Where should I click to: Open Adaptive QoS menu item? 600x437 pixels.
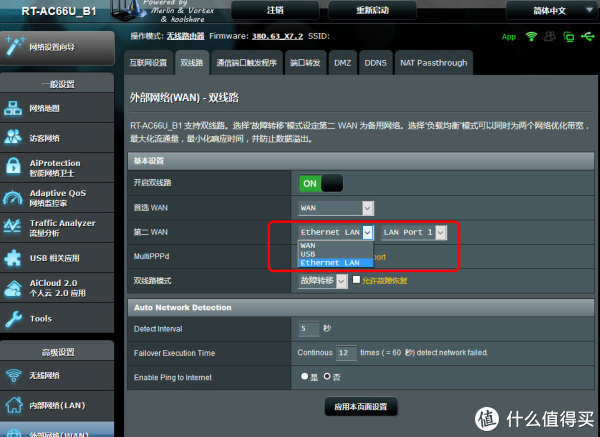click(57, 197)
